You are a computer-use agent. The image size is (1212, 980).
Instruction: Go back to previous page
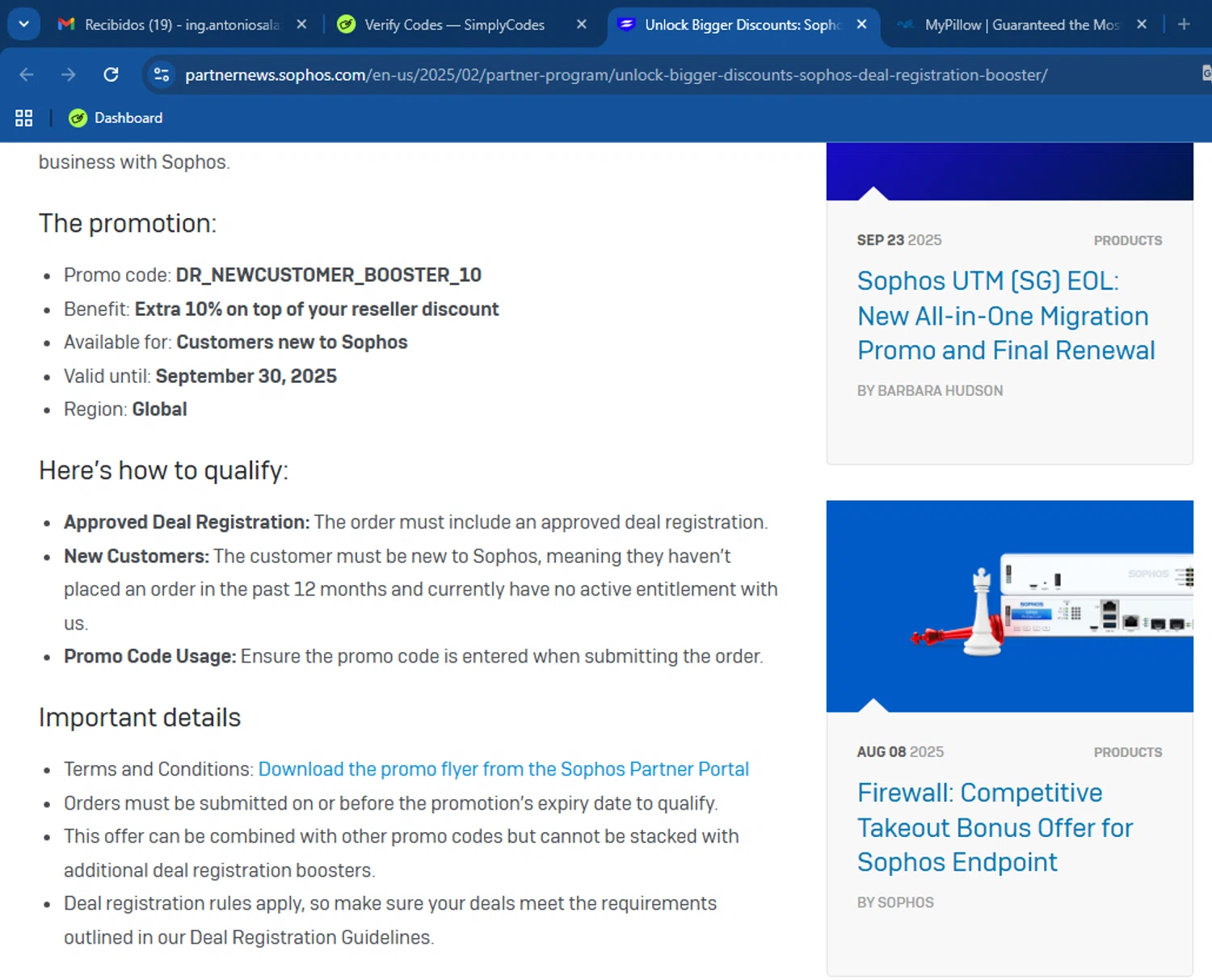point(27,75)
